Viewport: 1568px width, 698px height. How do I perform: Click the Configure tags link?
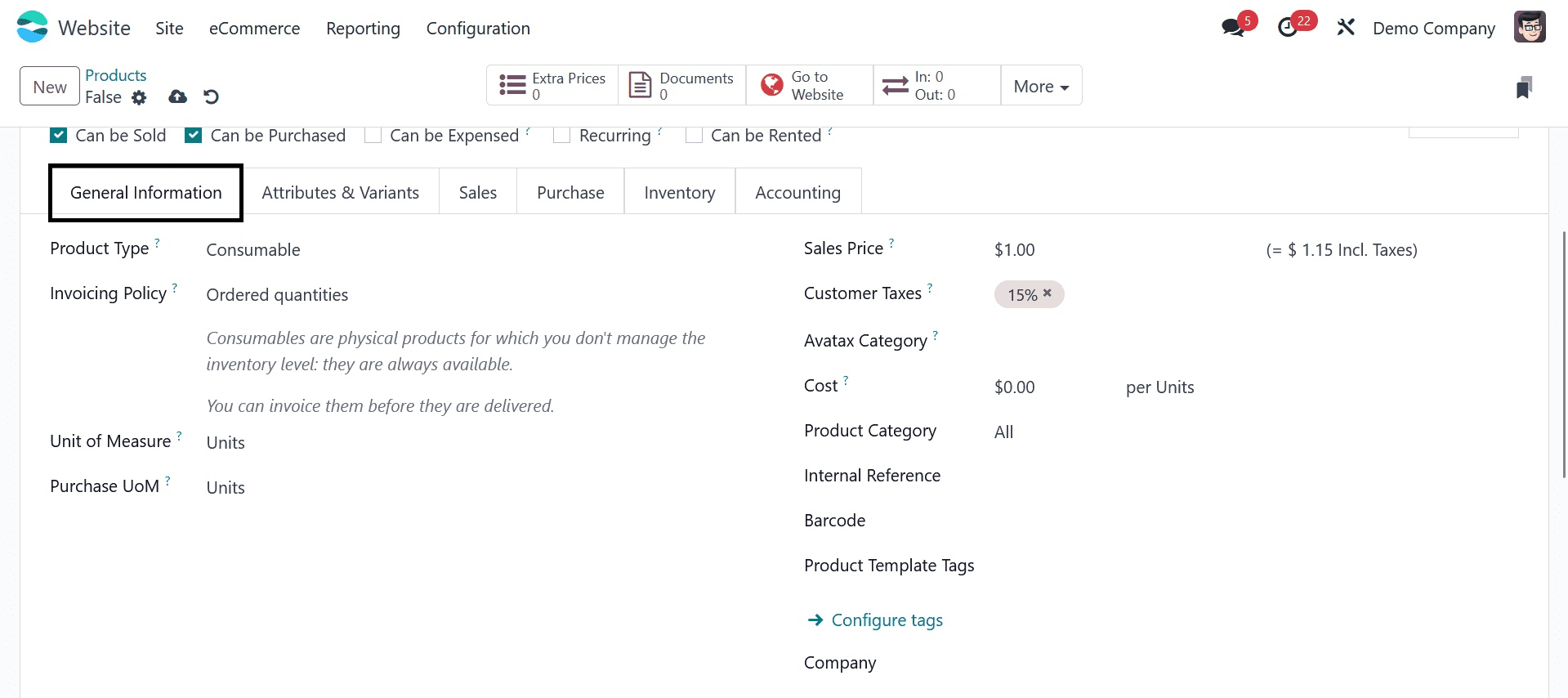click(x=887, y=620)
